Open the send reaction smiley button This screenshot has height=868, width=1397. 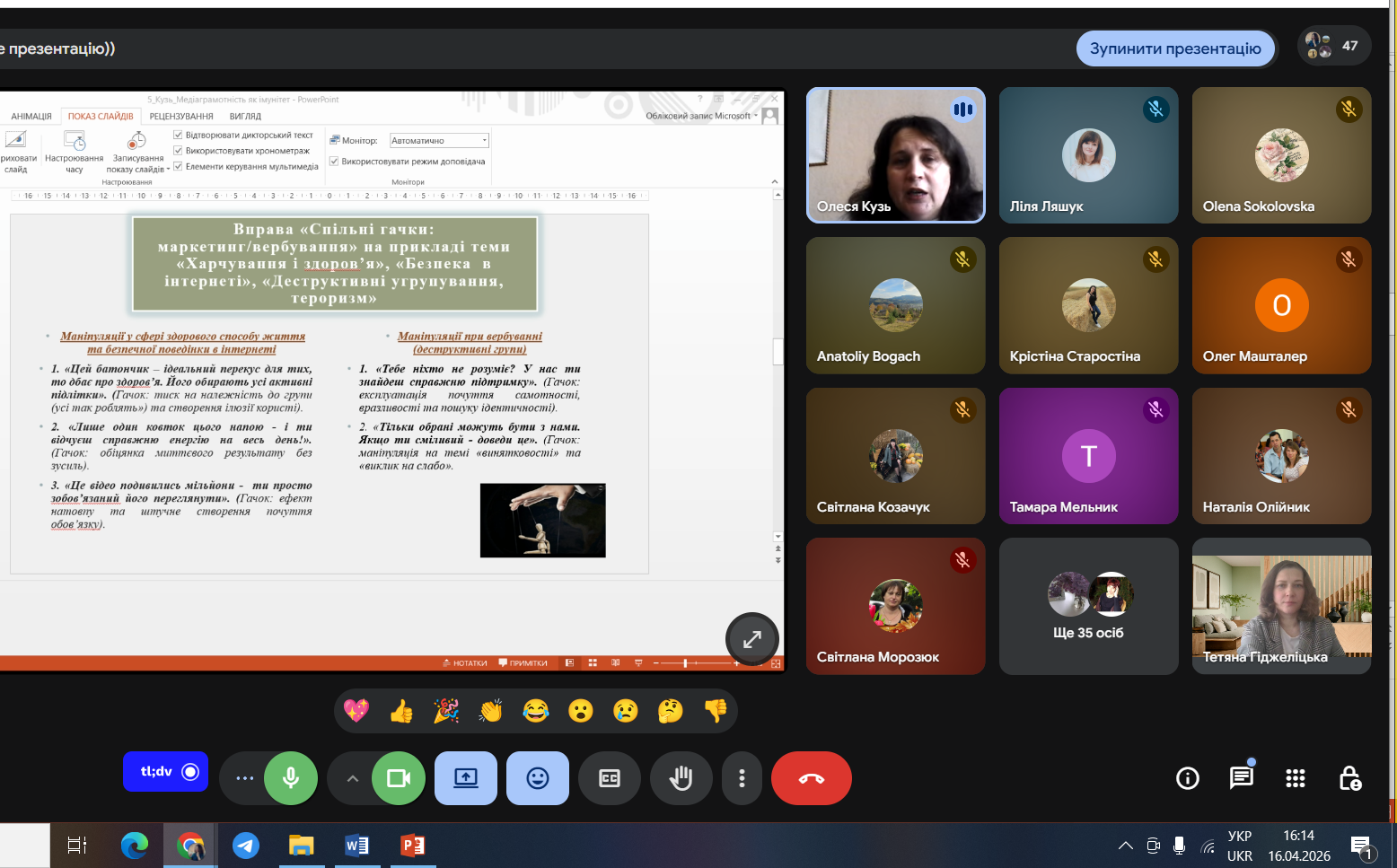coord(537,778)
